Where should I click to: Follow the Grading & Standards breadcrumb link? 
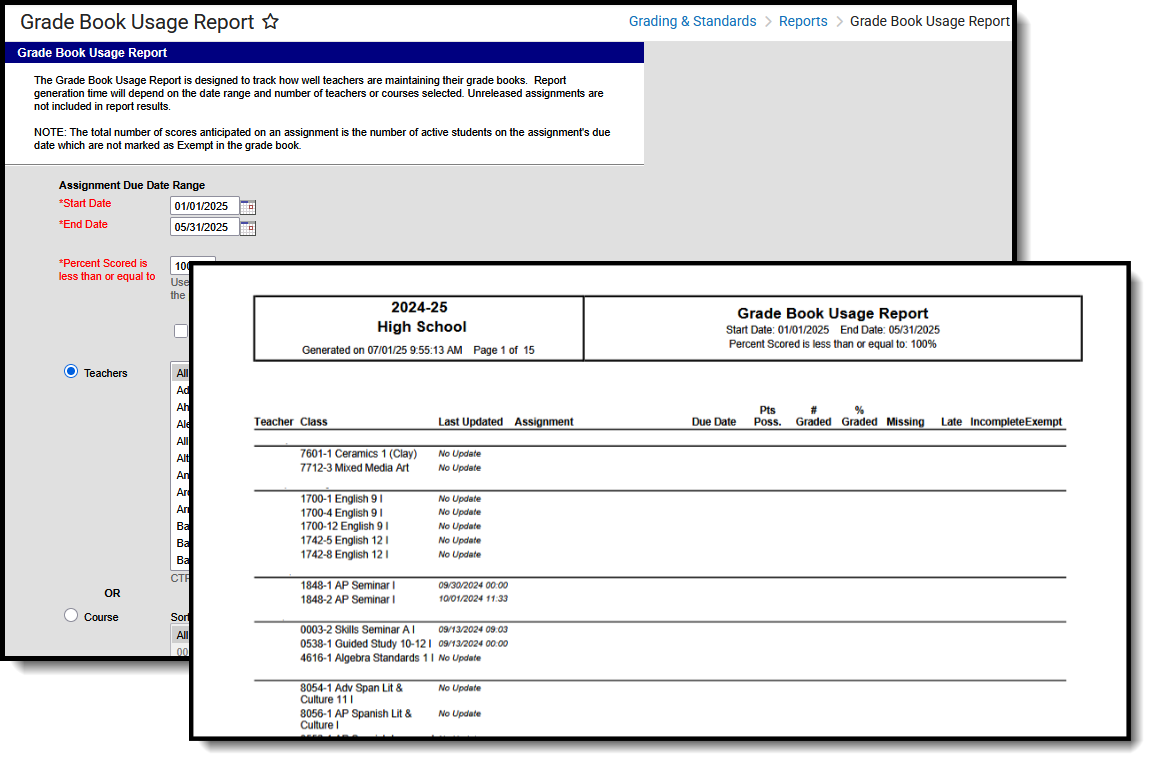[x=692, y=21]
